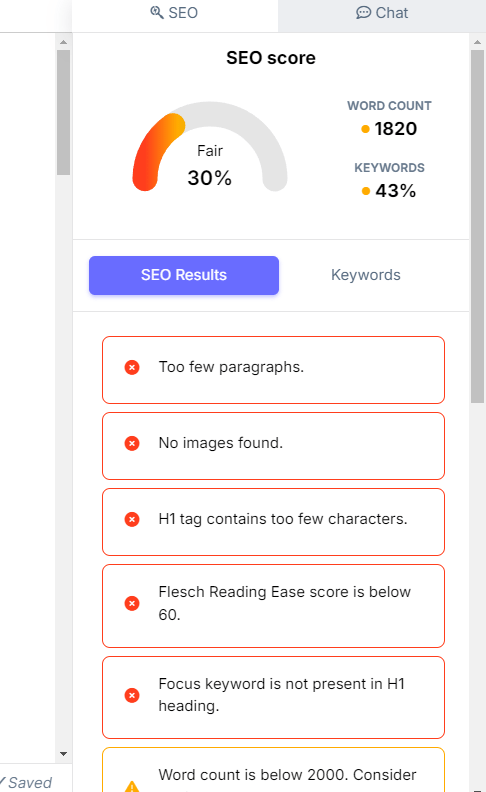486x792 pixels.
Task: Click the error icon for Focus keyword warning
Action: point(132,696)
